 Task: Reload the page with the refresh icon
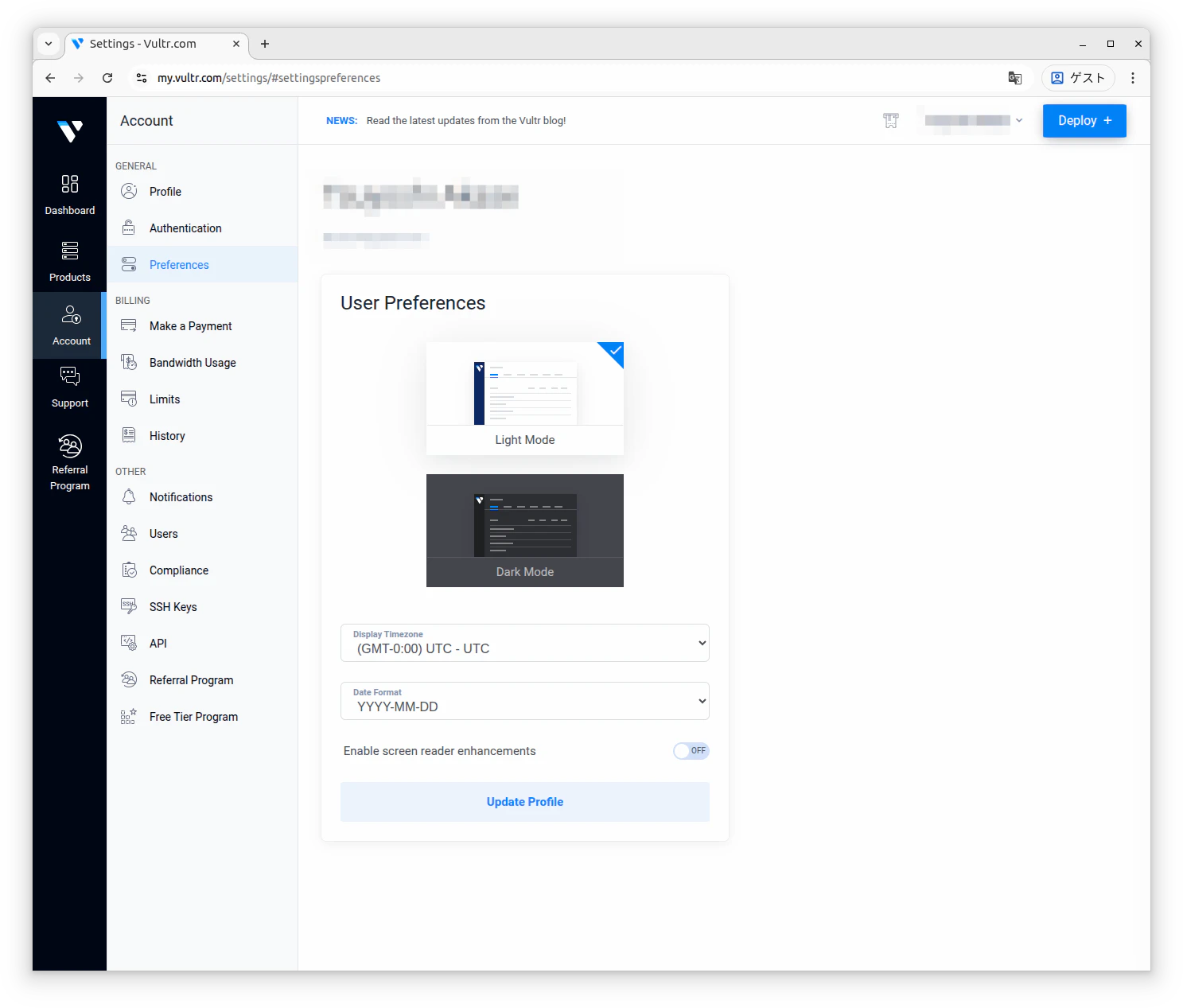pos(107,78)
